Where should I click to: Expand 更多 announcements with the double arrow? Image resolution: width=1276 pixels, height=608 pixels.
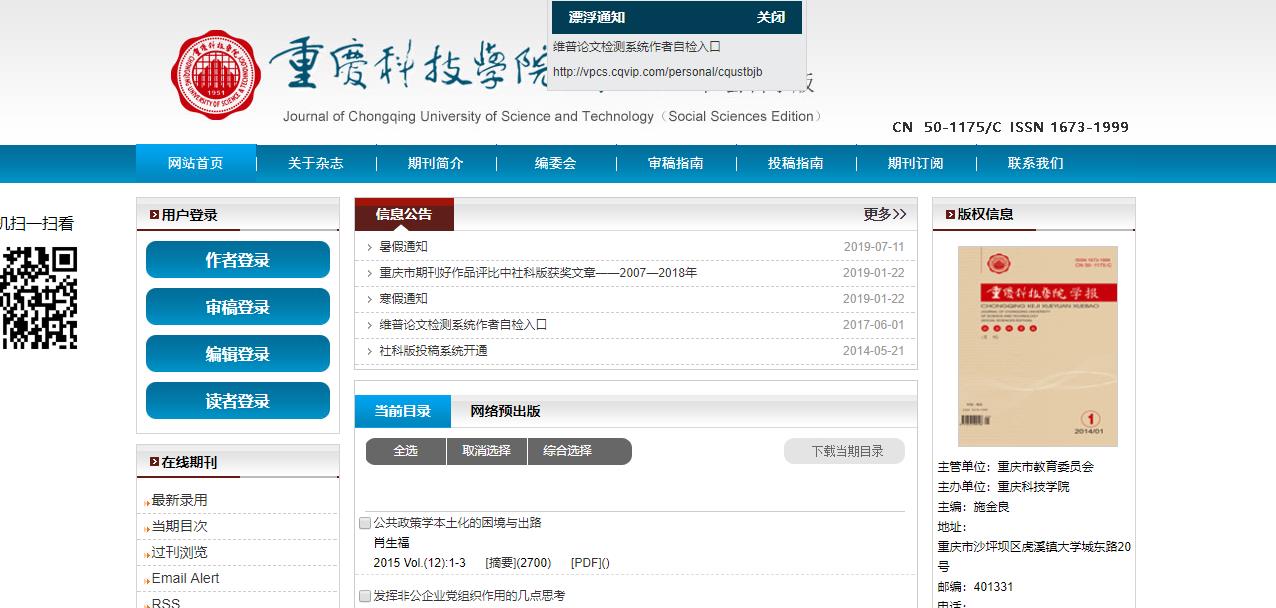(x=885, y=214)
